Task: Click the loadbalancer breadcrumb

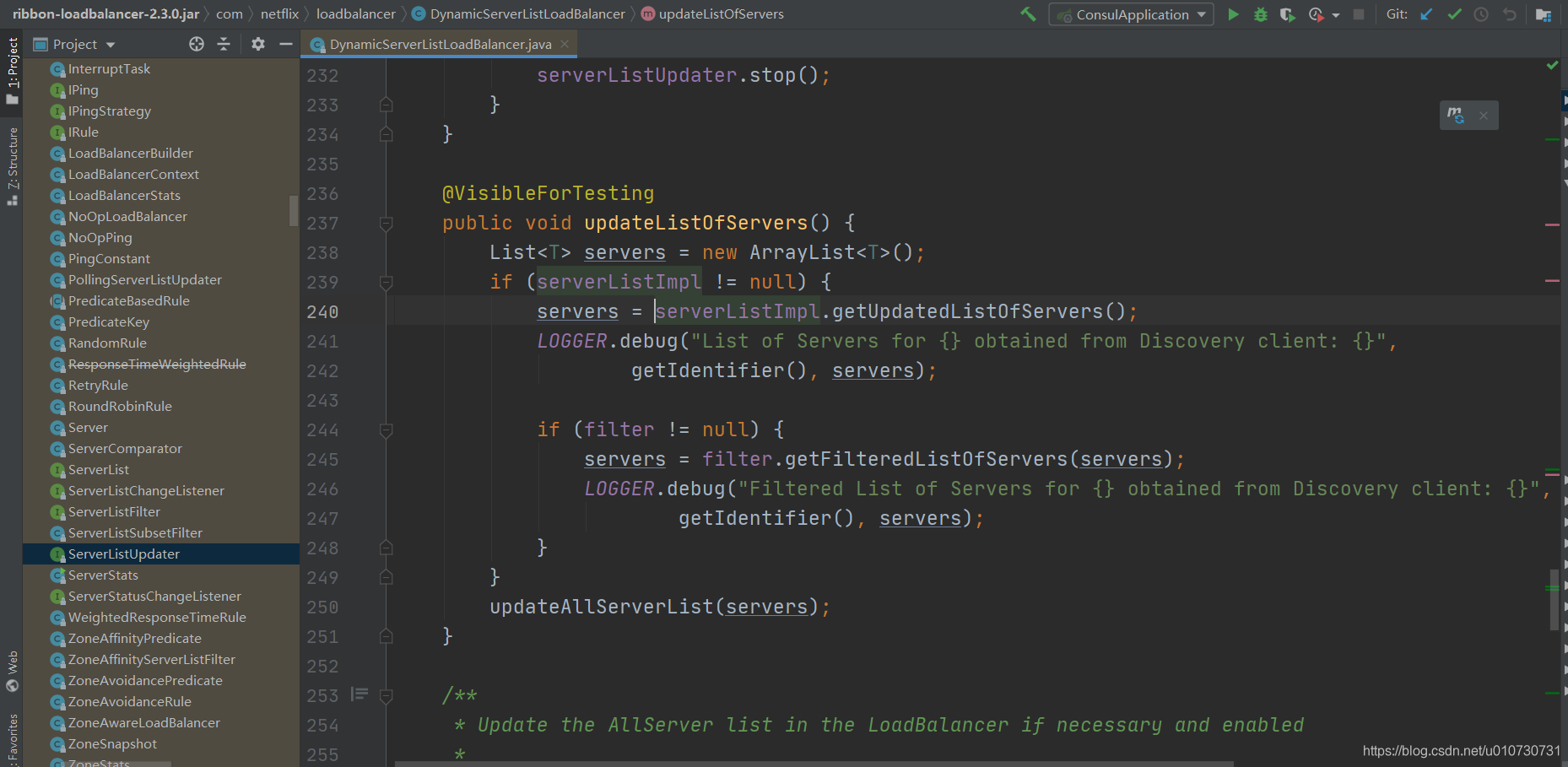Action: [x=355, y=14]
